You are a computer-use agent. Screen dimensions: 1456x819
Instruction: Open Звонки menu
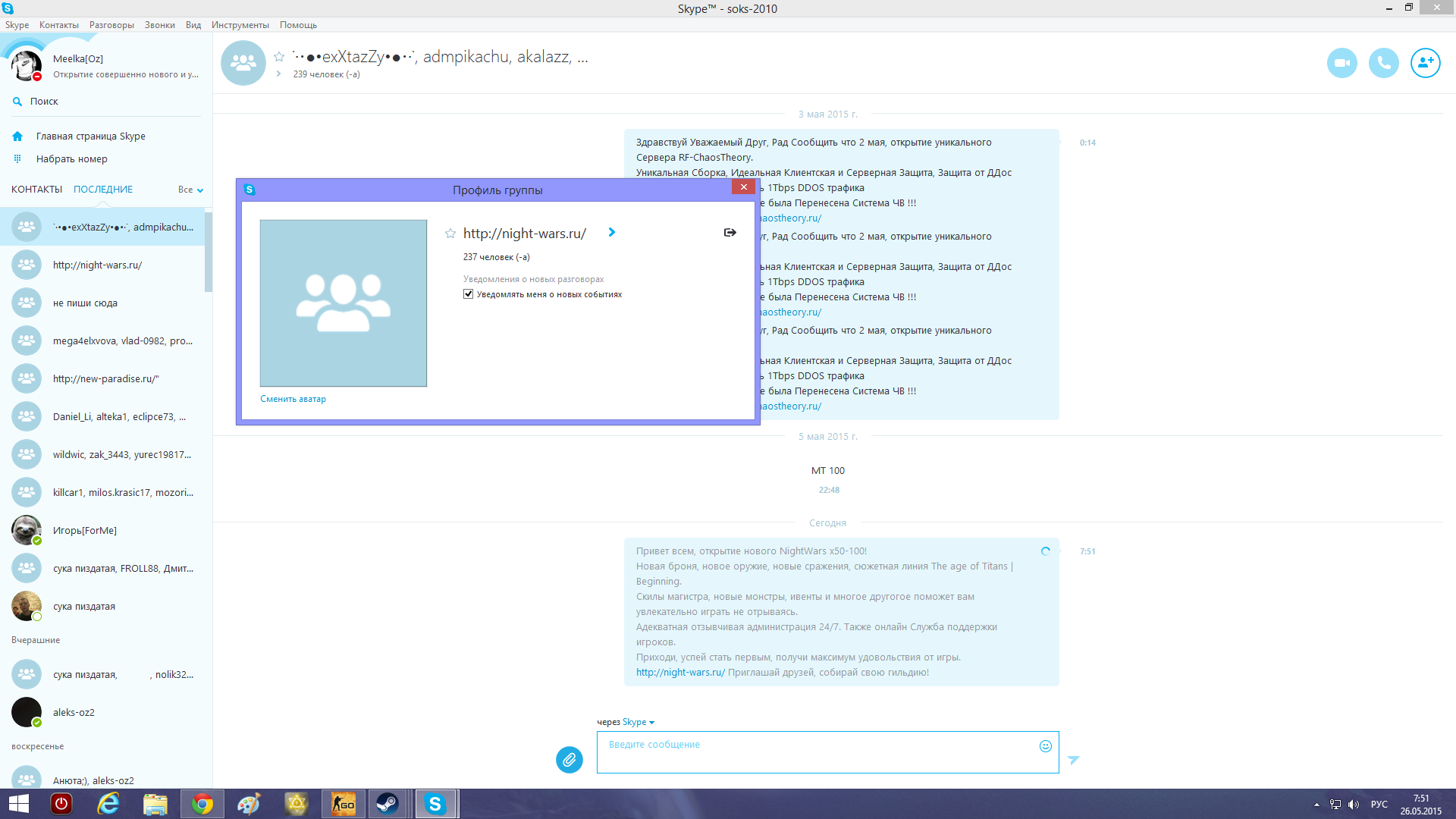point(159,25)
